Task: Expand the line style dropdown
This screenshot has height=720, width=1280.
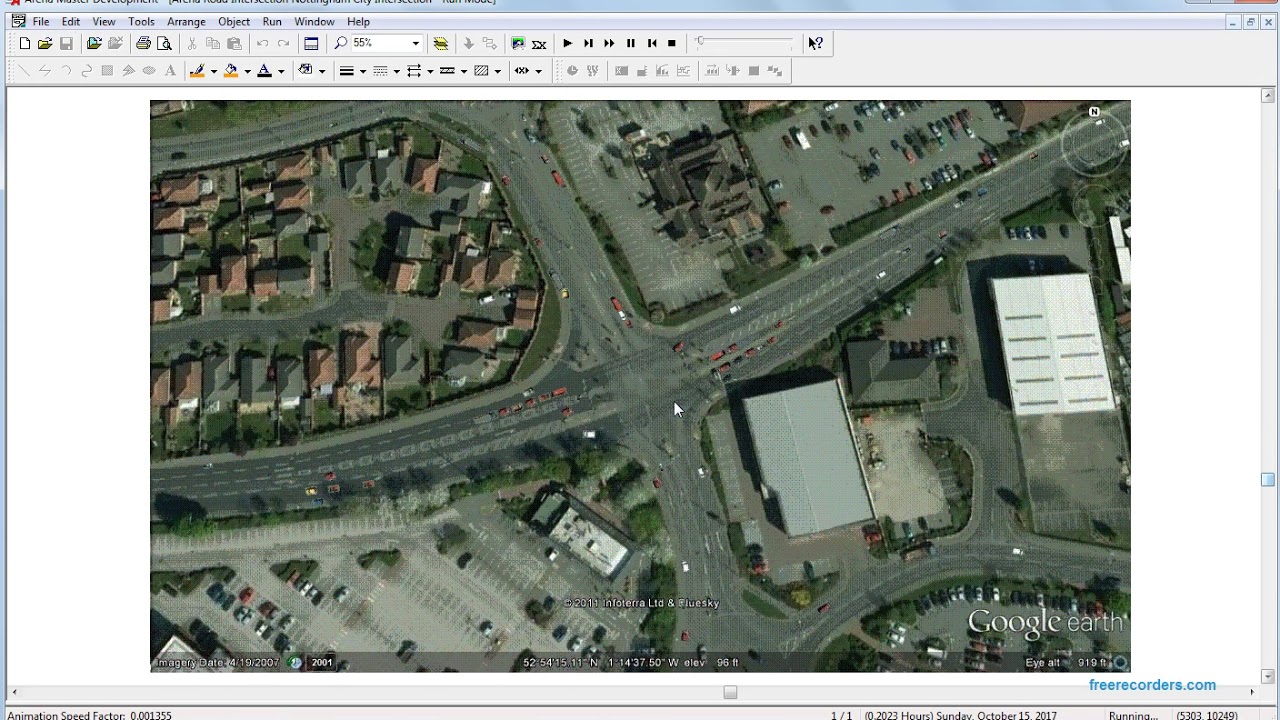Action: point(397,71)
